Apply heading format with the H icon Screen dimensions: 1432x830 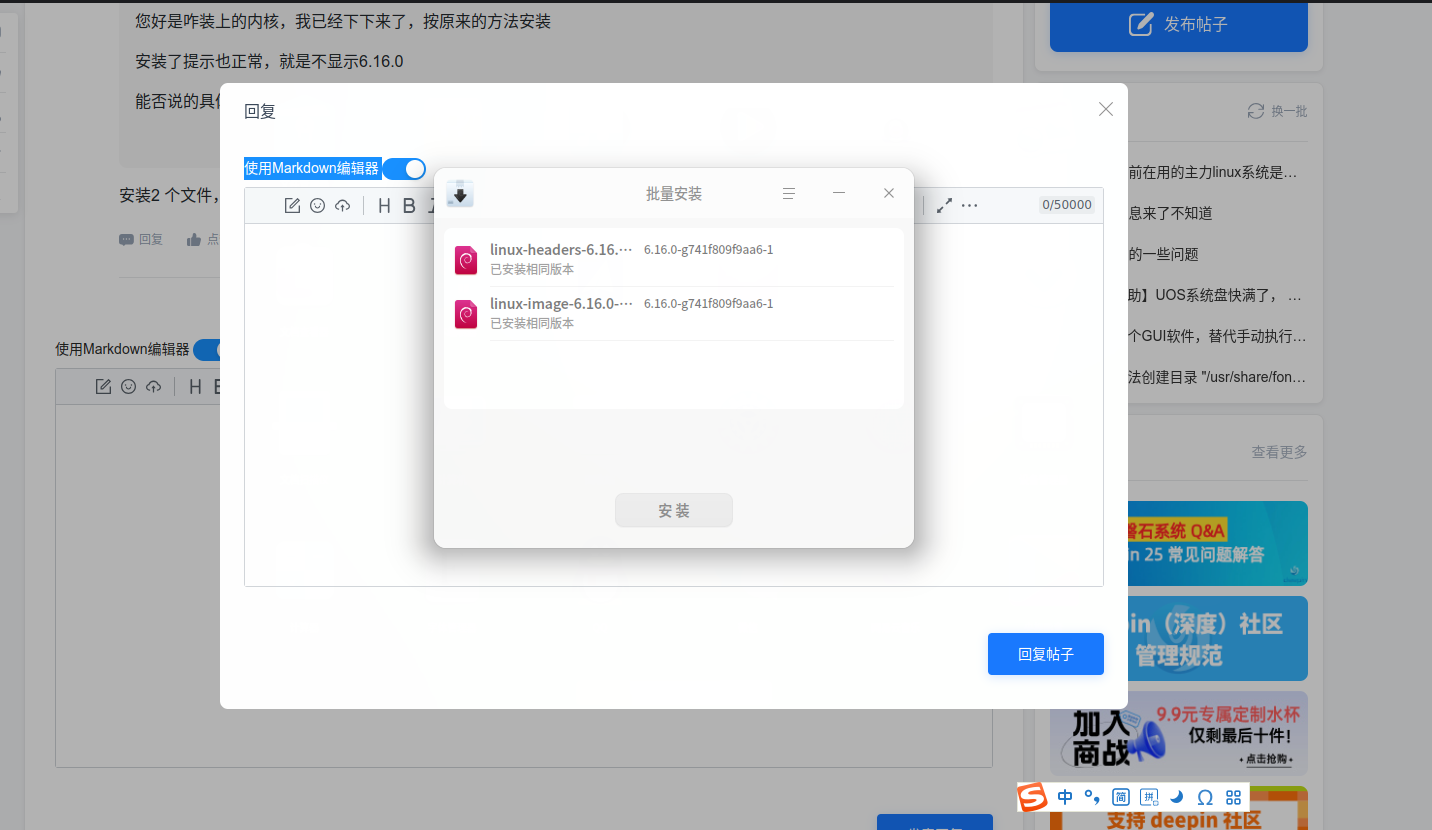point(384,205)
